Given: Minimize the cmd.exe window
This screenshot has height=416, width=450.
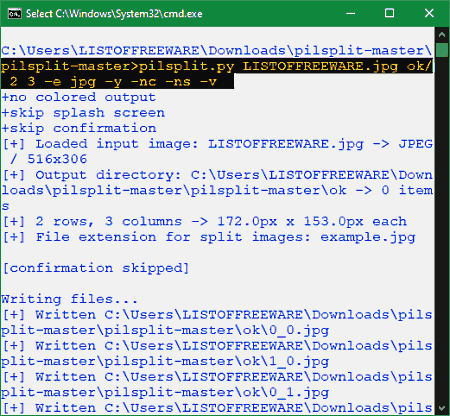Looking at the screenshot, I should coord(350,14).
